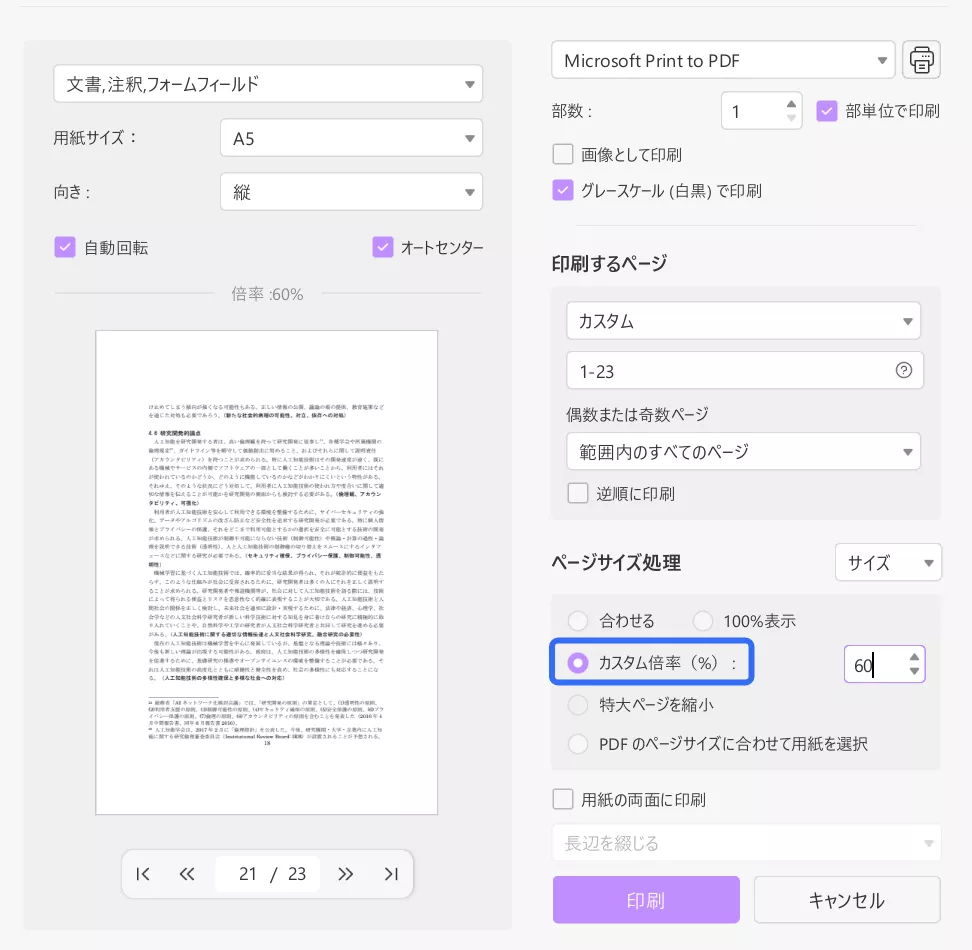Viewport: 972px width, 950px height.
Task: Go to previous preview page
Action: coord(187,874)
